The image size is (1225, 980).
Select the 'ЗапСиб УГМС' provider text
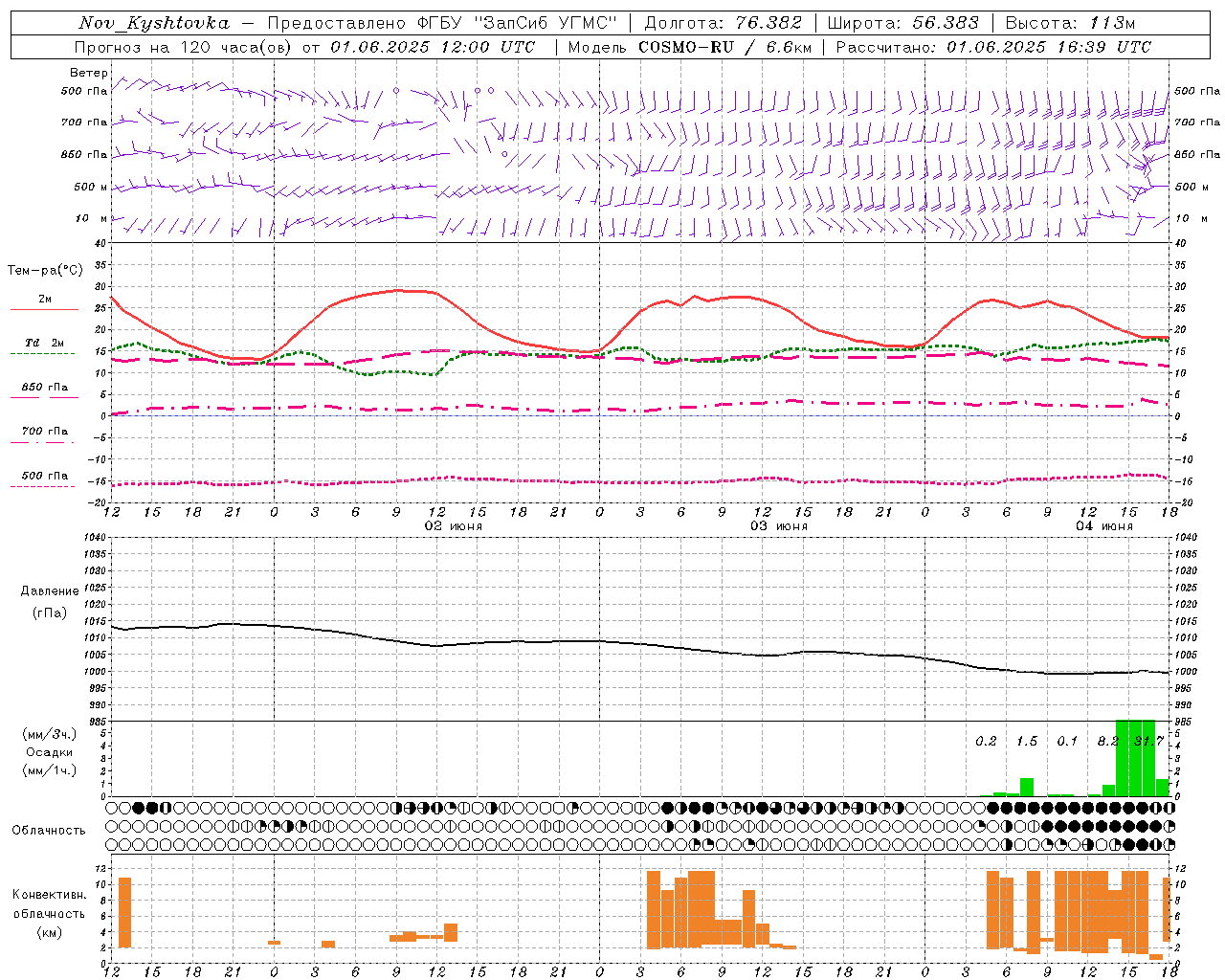click(546, 23)
